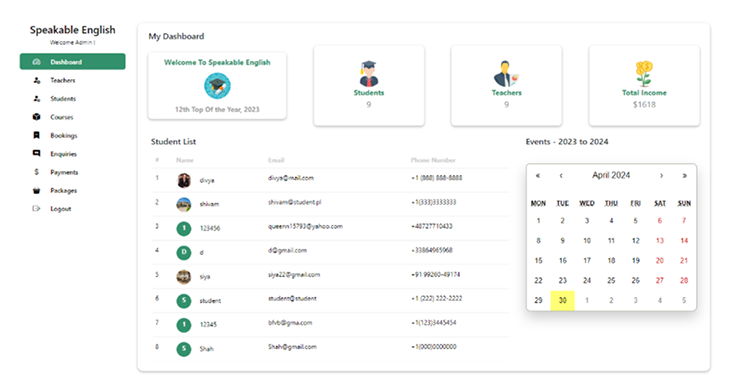Viewport: 732px width, 391px height.
Task: Select Sunday April 28 in calendar
Action: 684,280
